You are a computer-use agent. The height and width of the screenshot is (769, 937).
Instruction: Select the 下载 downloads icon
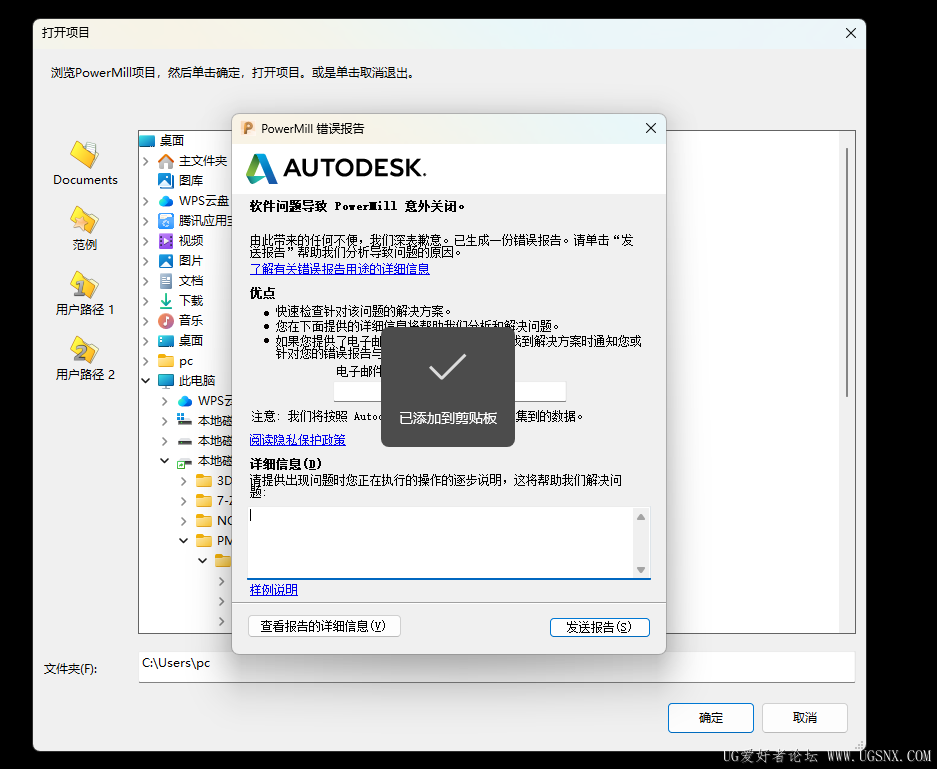point(166,301)
